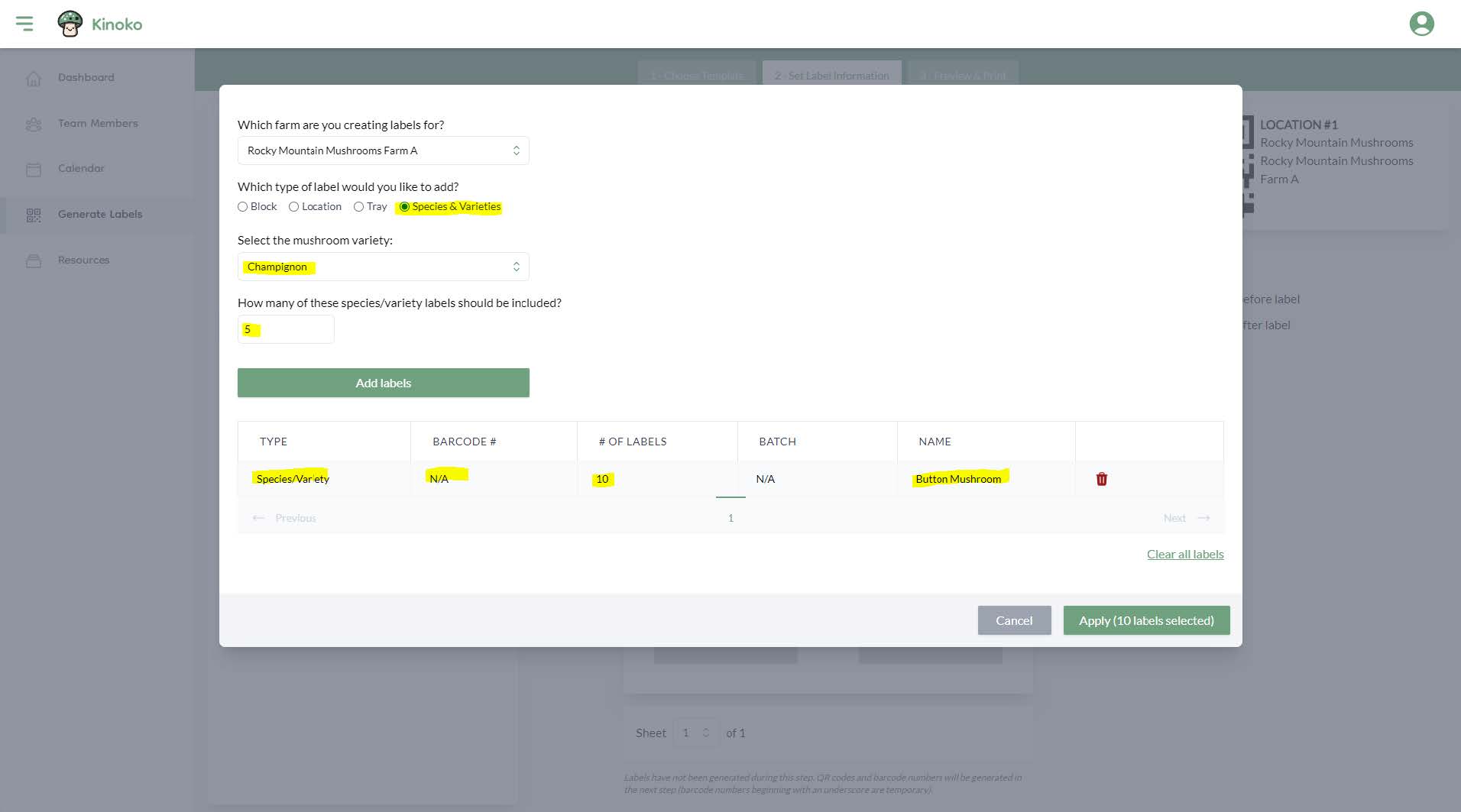Click the hamburger menu icon

(24, 24)
